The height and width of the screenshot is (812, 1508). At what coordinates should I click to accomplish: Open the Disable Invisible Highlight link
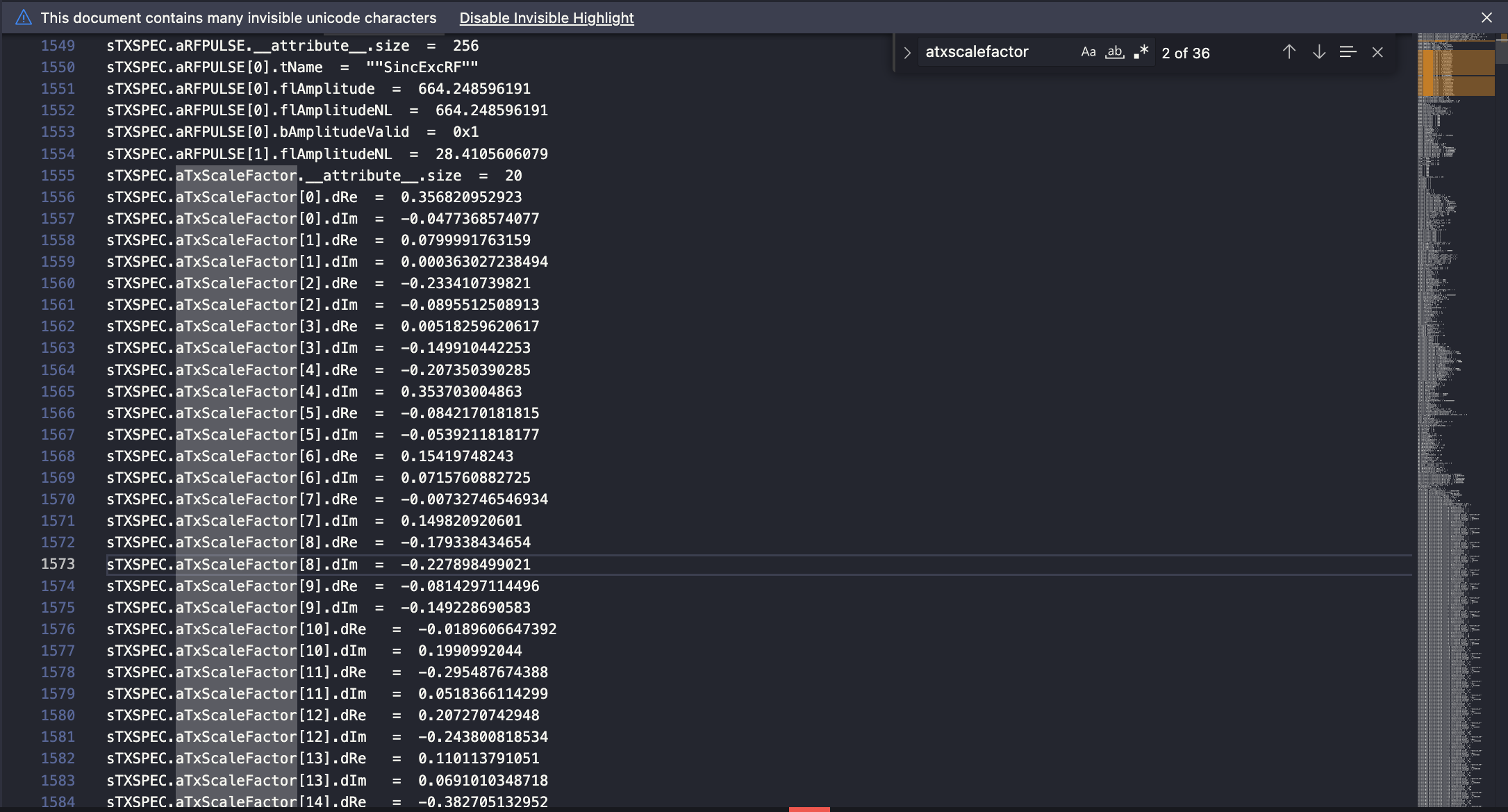click(546, 17)
